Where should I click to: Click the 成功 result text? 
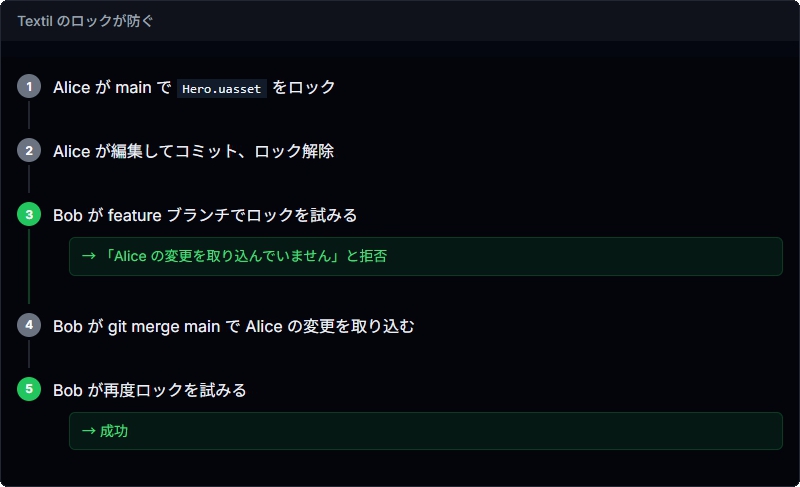point(114,431)
